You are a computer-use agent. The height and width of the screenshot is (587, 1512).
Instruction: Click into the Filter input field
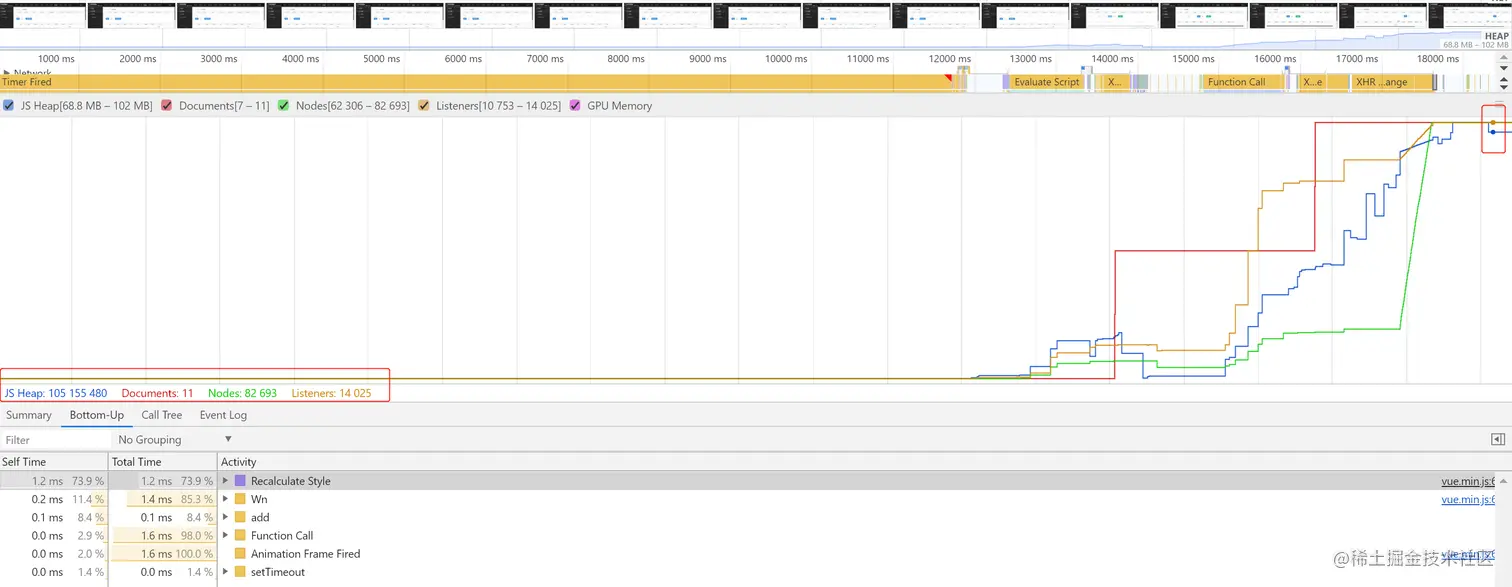(55, 439)
